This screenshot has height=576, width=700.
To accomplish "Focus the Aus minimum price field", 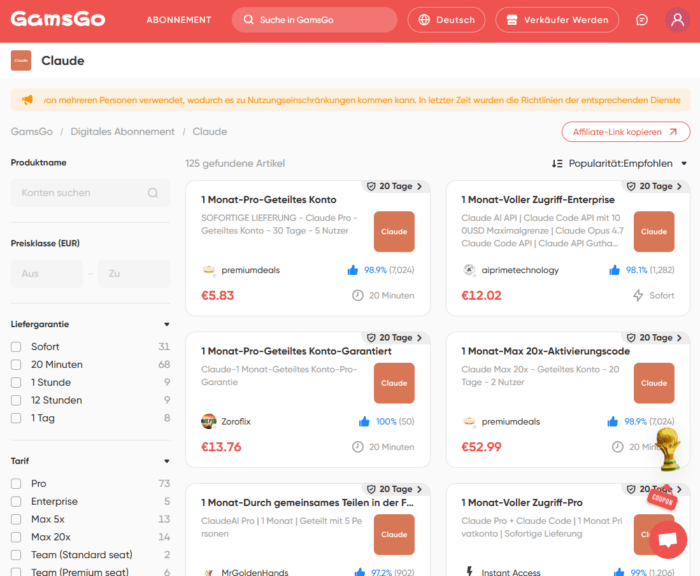I will [x=47, y=273].
